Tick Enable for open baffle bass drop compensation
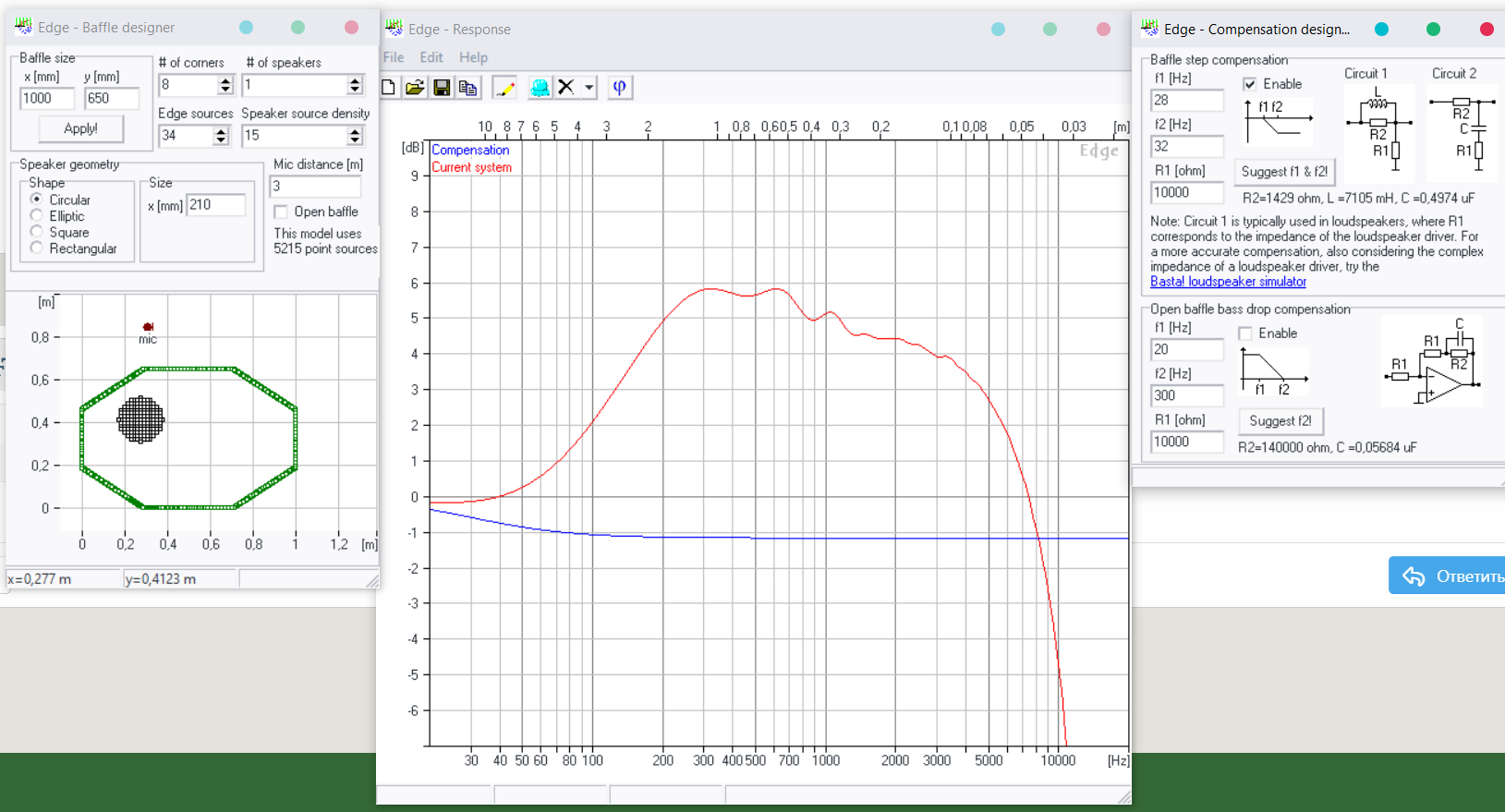This screenshot has height=812, width=1505. tap(1244, 333)
